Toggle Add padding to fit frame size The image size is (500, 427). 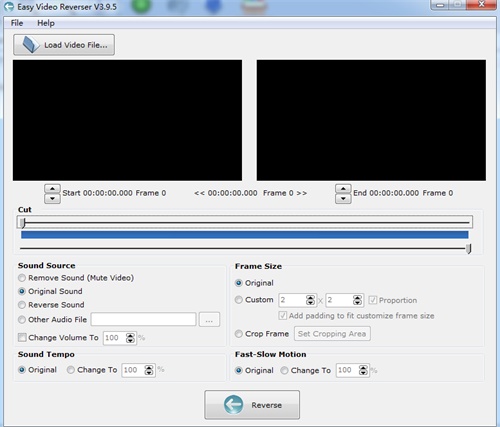coord(283,315)
